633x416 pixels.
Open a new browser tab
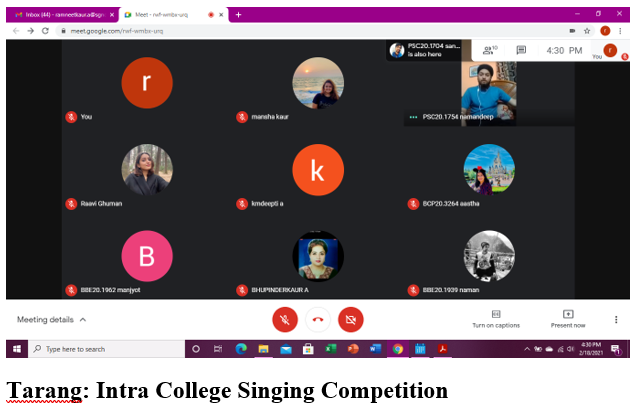coord(239,15)
